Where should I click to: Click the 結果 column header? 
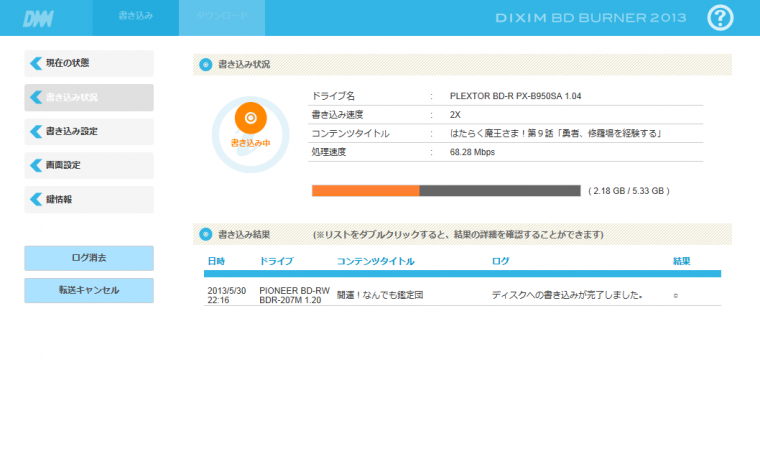[x=681, y=261]
